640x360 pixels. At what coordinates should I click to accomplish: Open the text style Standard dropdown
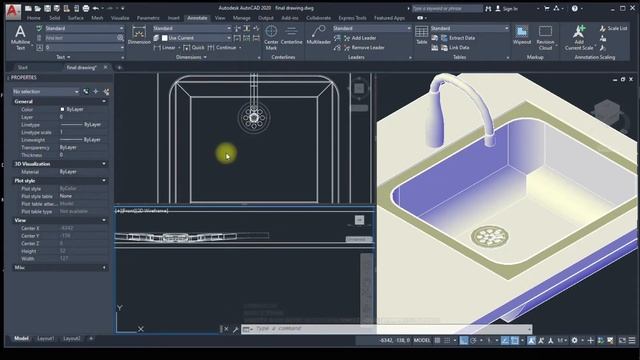84,28
